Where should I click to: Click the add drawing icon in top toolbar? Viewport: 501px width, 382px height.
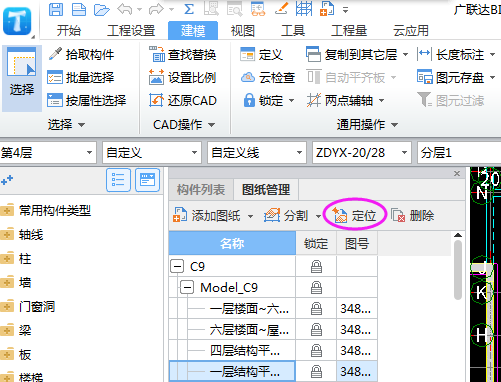pos(327,9)
